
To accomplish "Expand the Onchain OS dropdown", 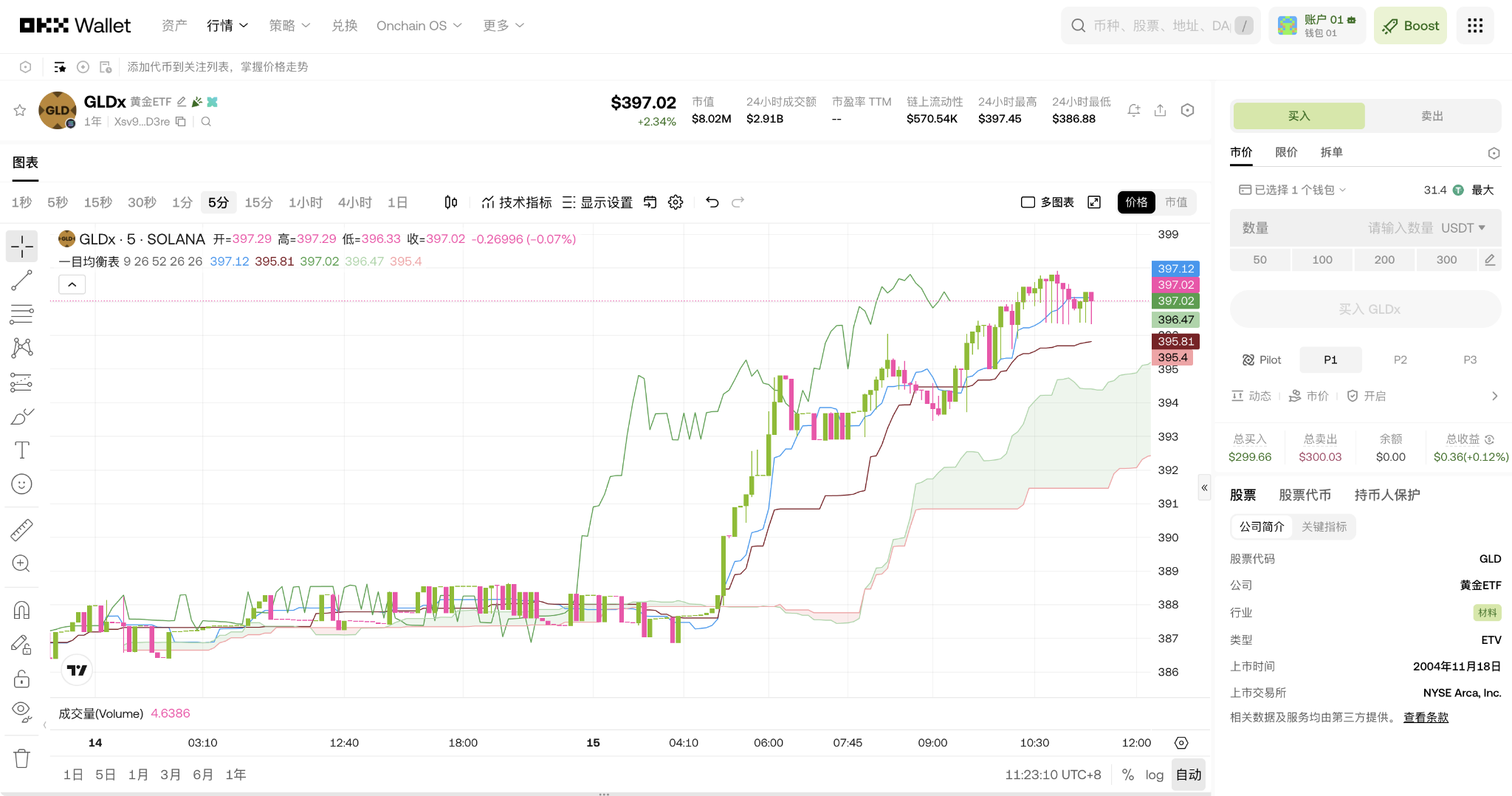I will [x=419, y=26].
